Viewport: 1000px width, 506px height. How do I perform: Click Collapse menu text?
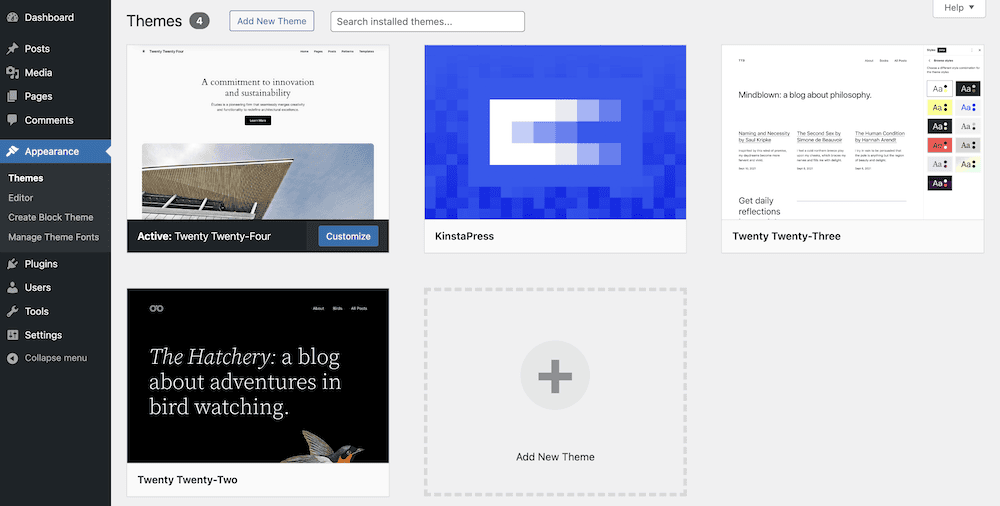coord(55,358)
